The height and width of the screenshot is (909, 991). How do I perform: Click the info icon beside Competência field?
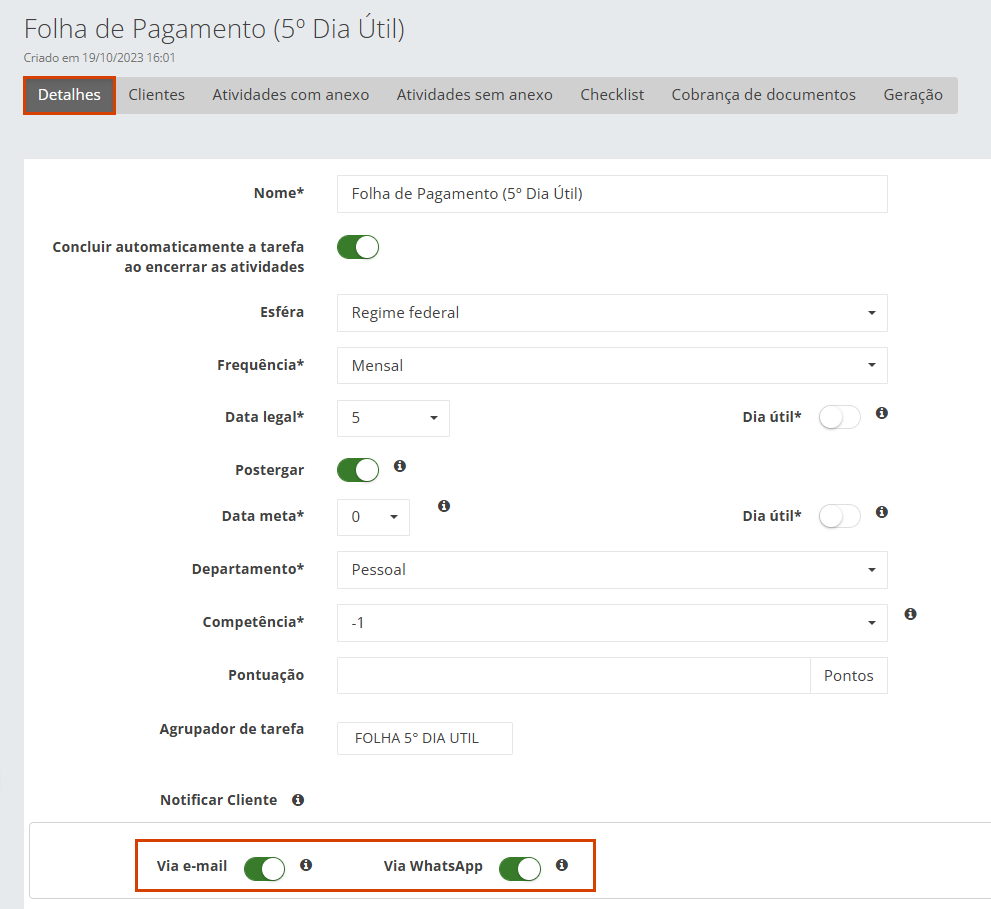[x=910, y=614]
